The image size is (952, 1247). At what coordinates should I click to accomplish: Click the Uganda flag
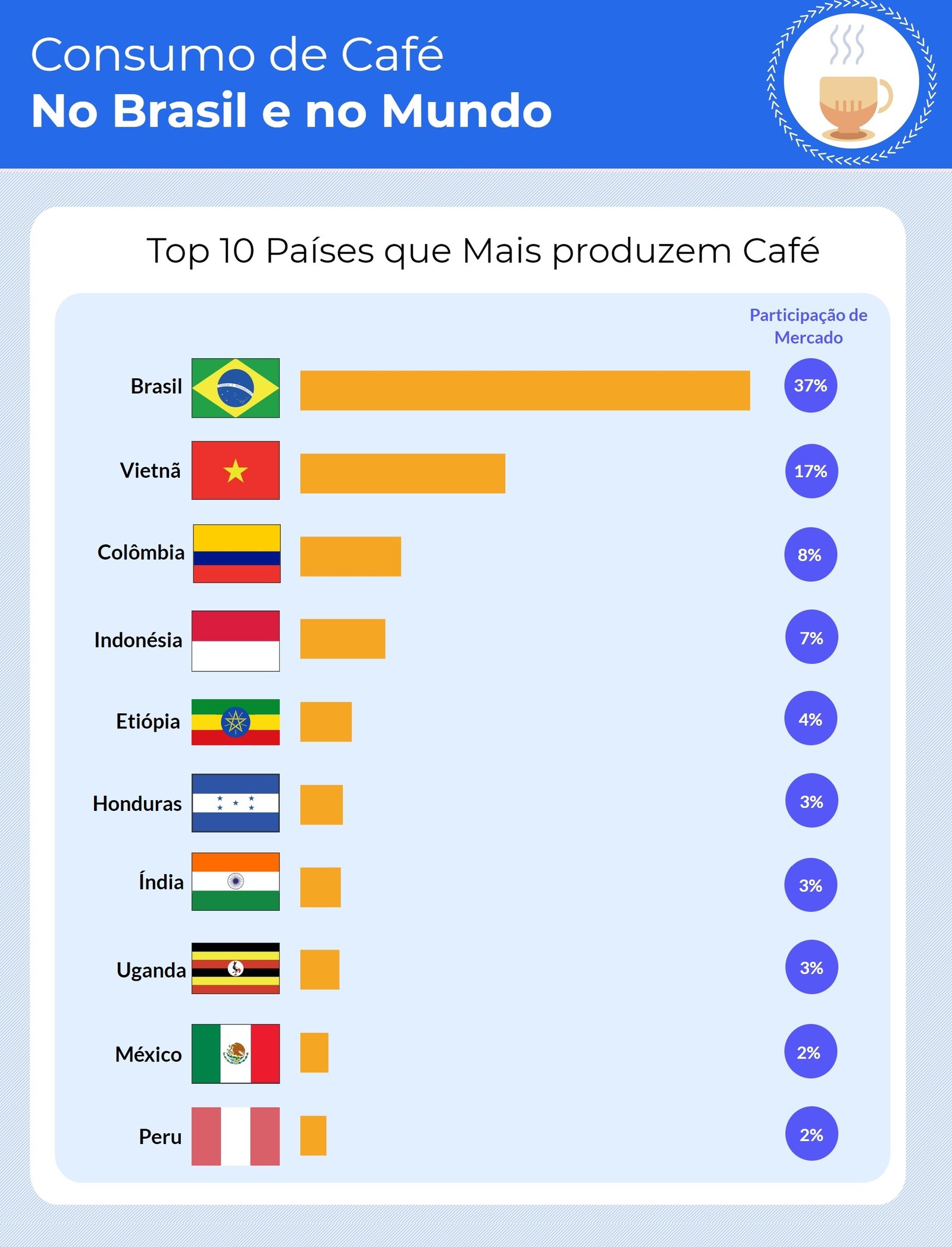(x=236, y=968)
